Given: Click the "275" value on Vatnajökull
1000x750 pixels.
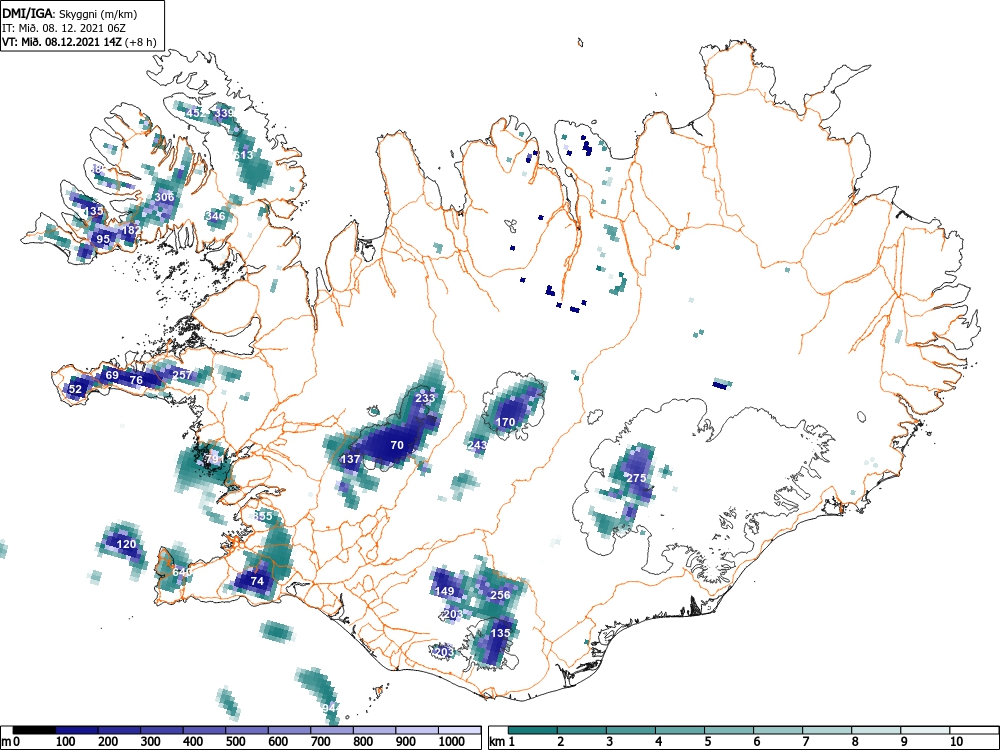Looking at the screenshot, I should pos(636,478).
